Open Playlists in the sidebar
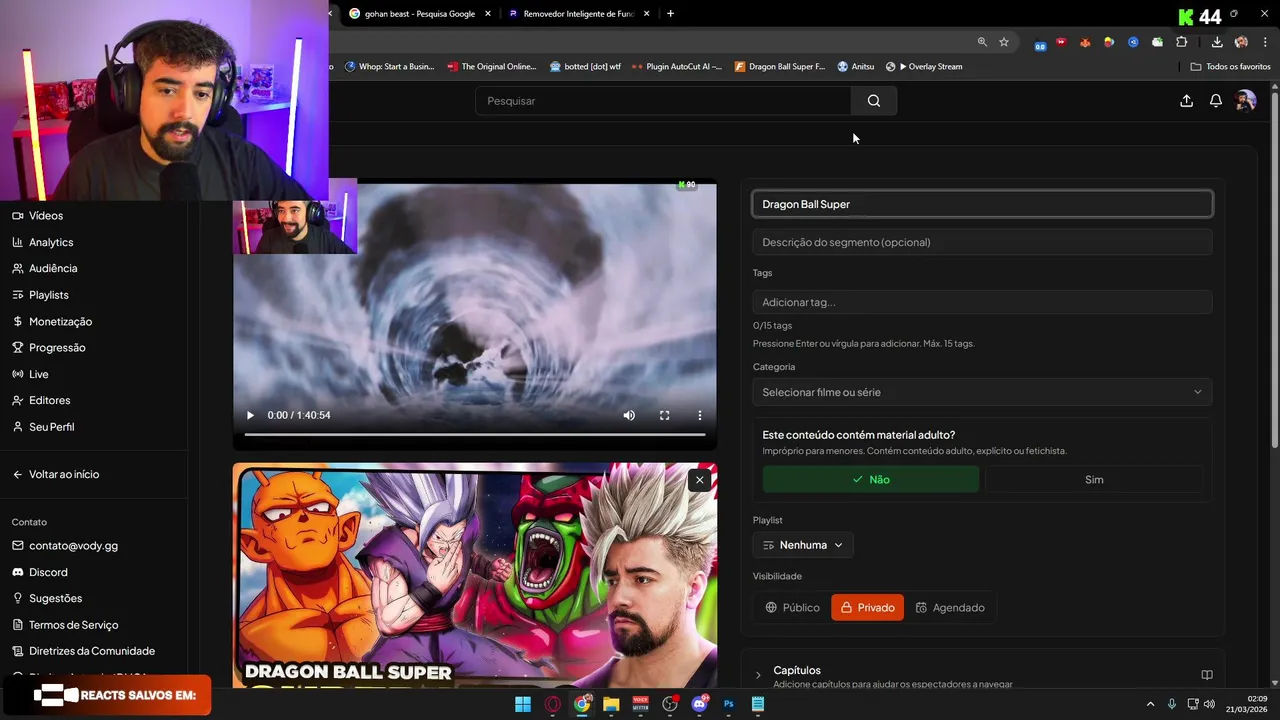Viewport: 1280px width, 720px height. click(41, 295)
